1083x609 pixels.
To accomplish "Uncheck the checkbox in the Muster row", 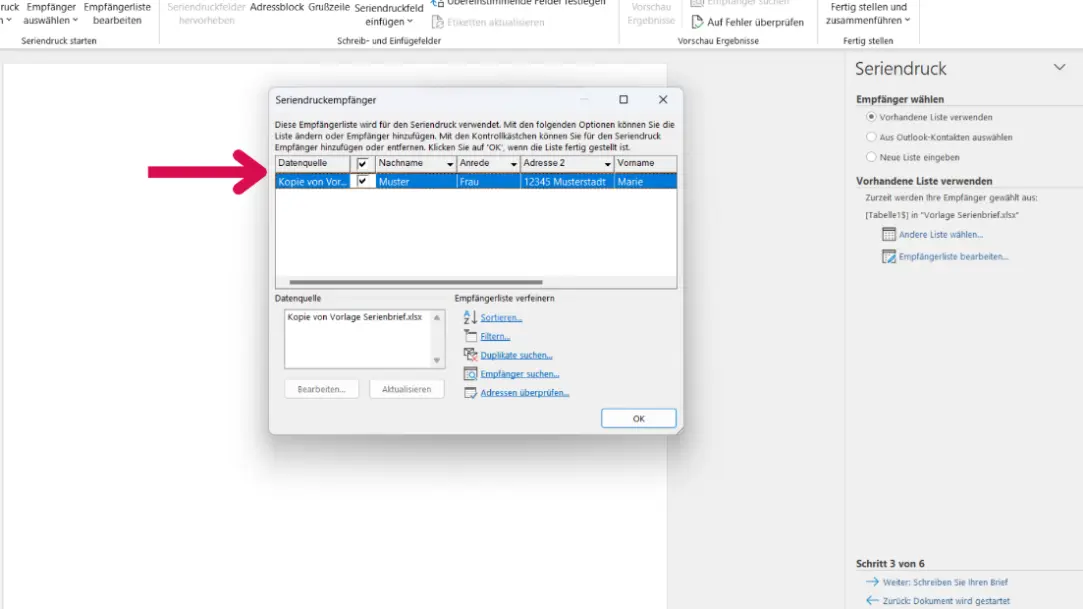I will click(x=363, y=182).
